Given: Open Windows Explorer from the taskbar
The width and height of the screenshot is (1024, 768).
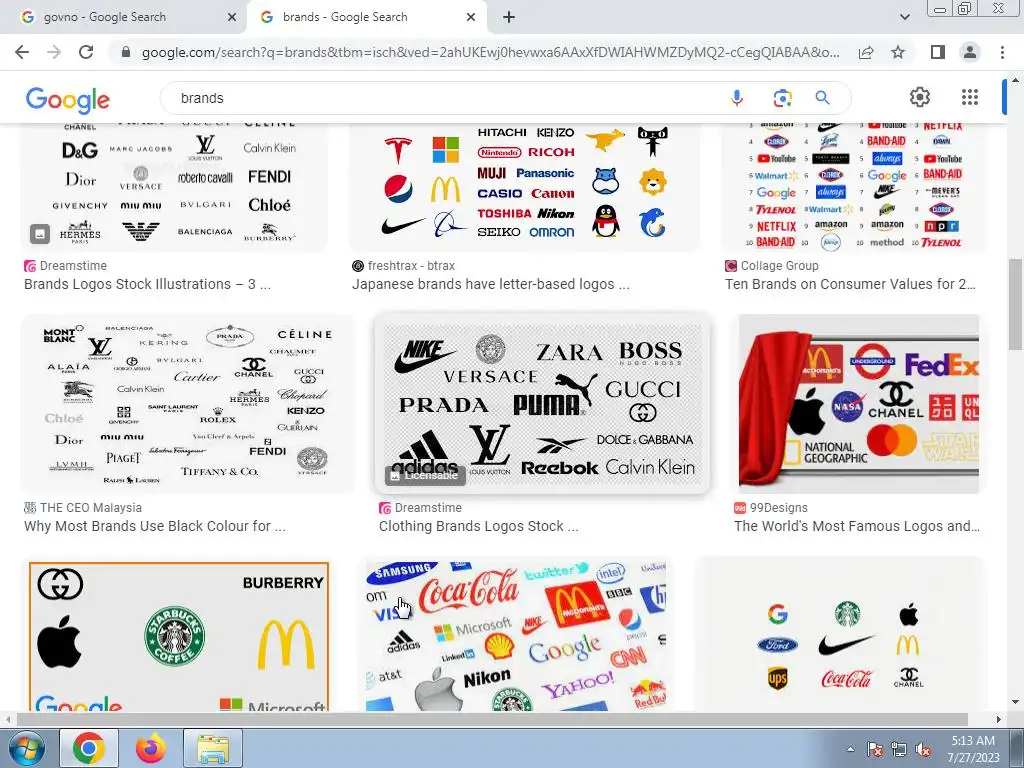Looking at the screenshot, I should pyautogui.click(x=213, y=748).
